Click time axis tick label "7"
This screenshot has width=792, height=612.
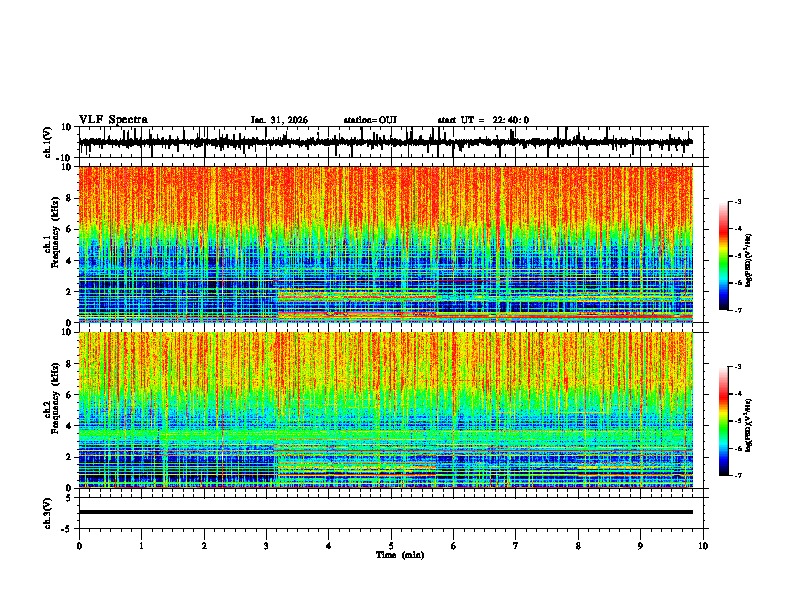516,546
